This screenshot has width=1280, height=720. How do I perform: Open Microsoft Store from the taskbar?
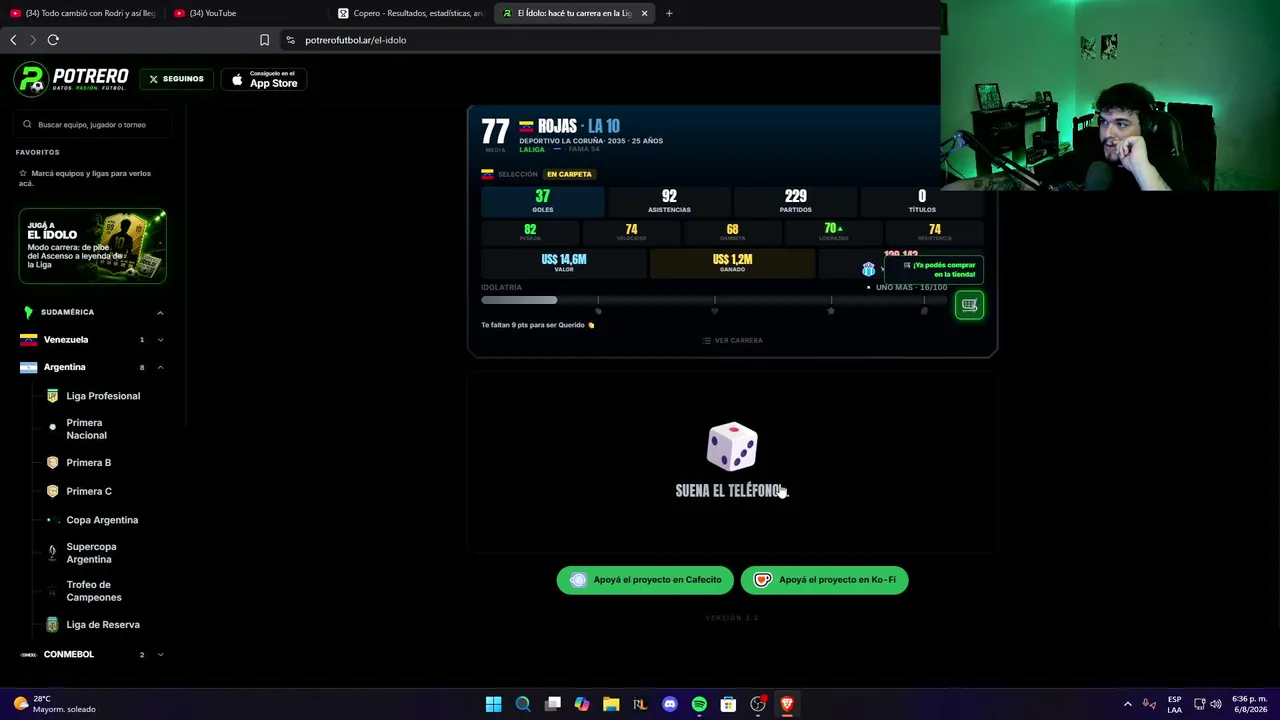click(x=728, y=704)
